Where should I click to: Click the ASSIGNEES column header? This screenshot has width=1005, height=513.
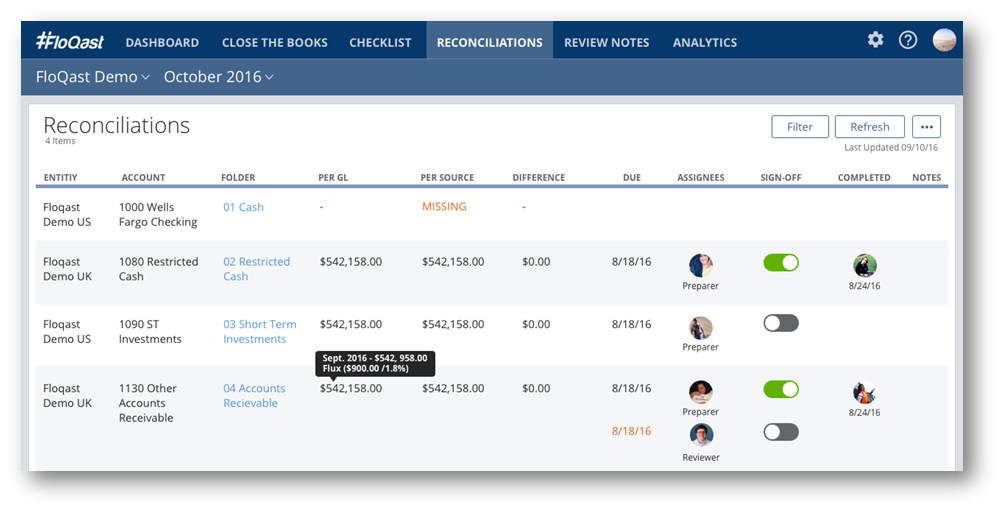click(x=701, y=178)
